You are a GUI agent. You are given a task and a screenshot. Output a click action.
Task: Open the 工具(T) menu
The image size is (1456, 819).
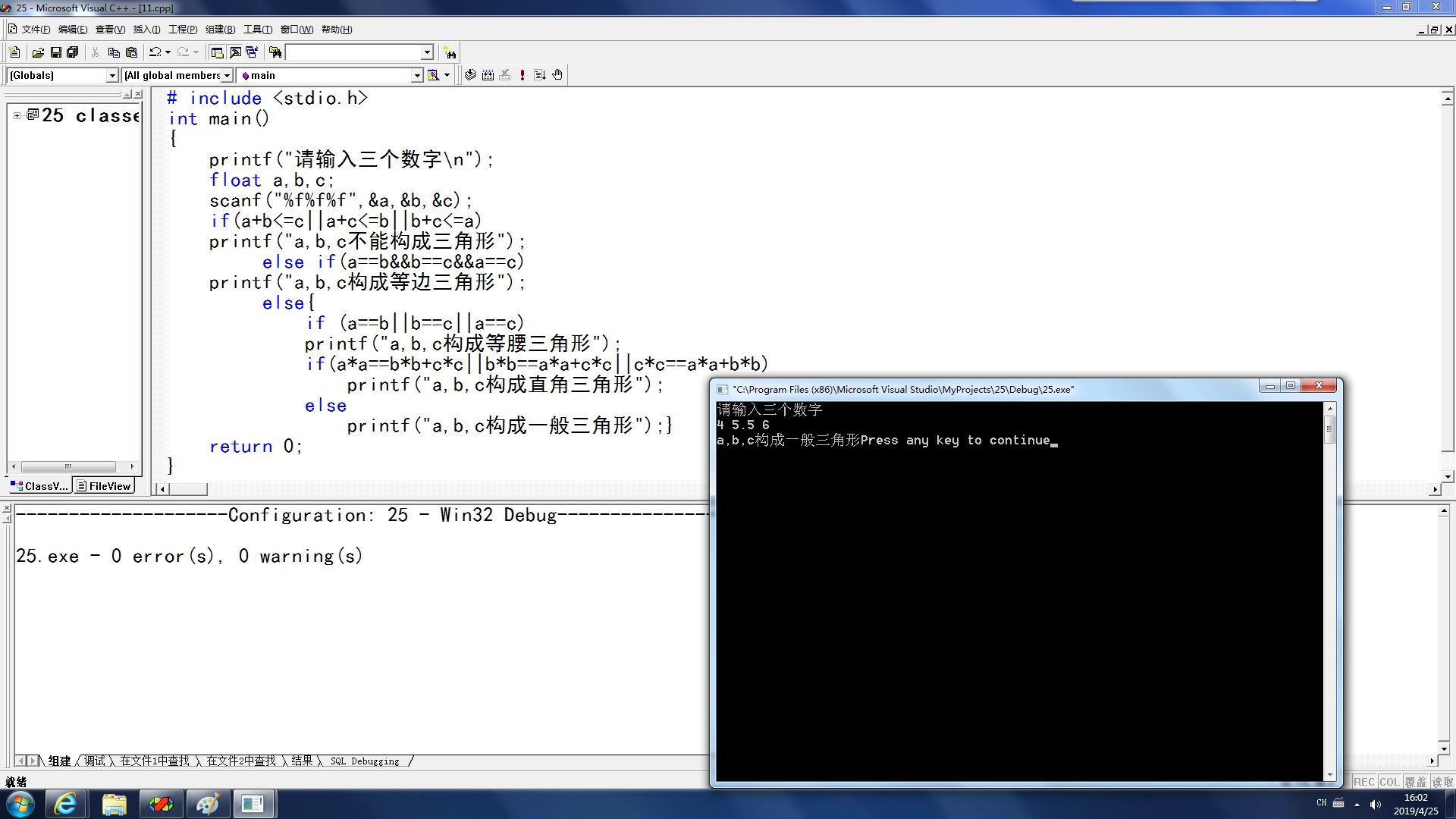(257, 30)
